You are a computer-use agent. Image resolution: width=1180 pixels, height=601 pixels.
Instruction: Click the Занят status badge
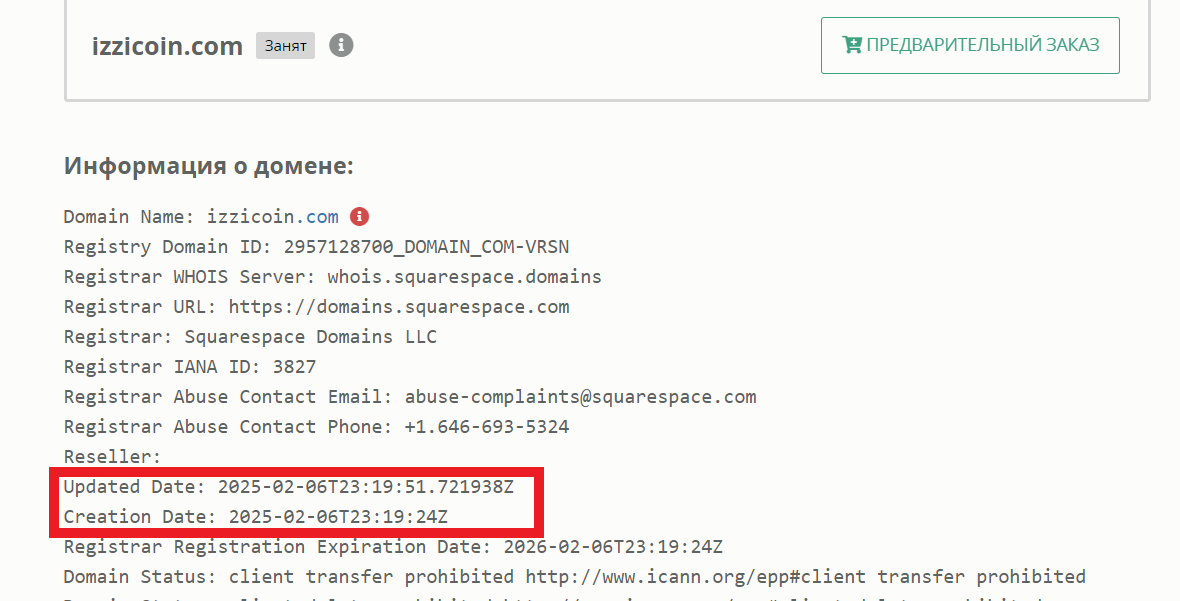pos(285,46)
